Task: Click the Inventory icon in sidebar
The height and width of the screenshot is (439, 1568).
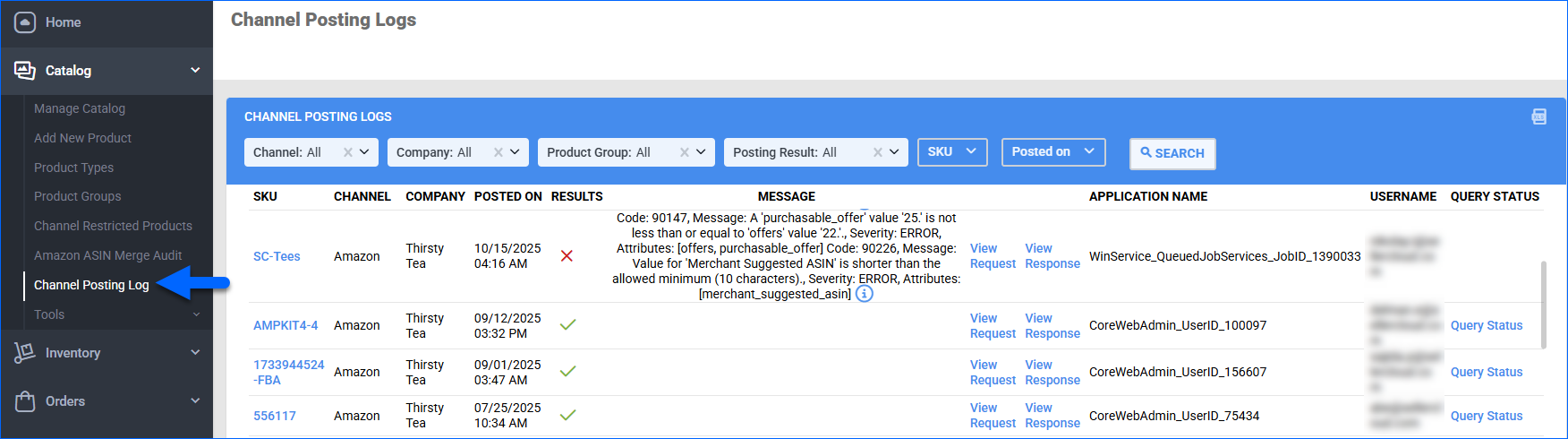Action: [x=25, y=353]
